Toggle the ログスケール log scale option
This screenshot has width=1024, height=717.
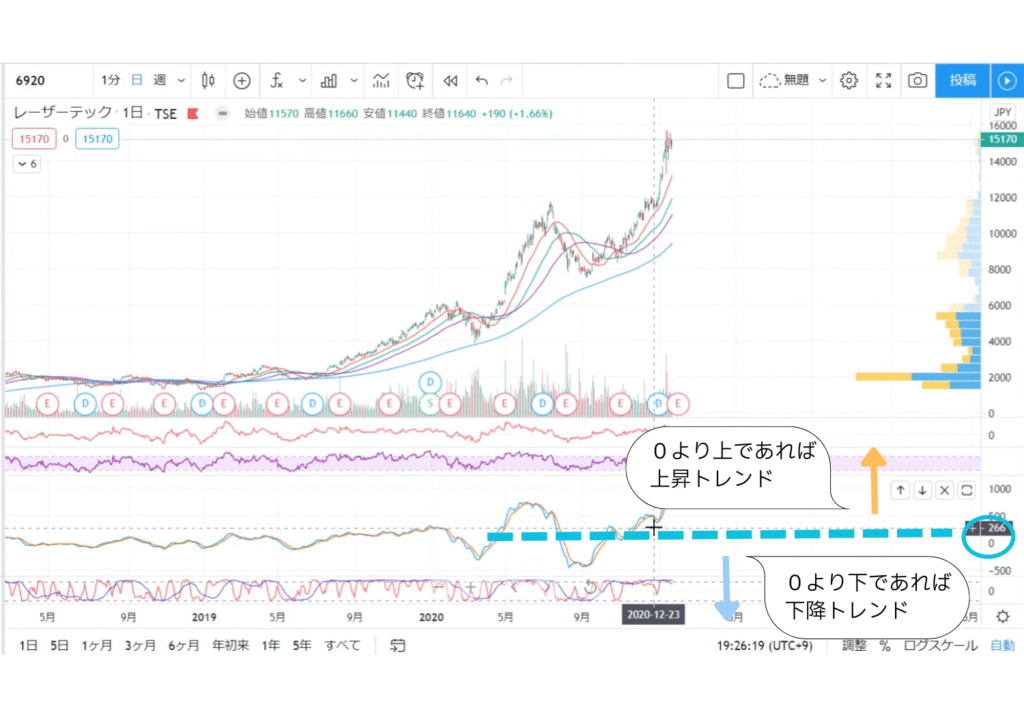point(940,646)
